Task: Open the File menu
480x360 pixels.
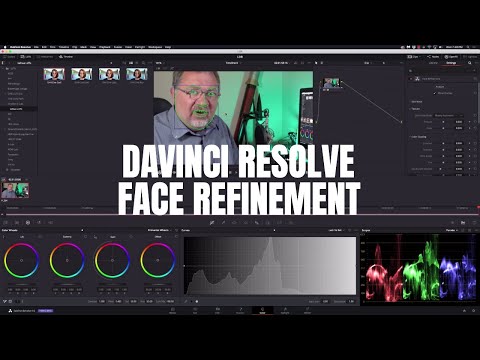Action: [36, 47]
